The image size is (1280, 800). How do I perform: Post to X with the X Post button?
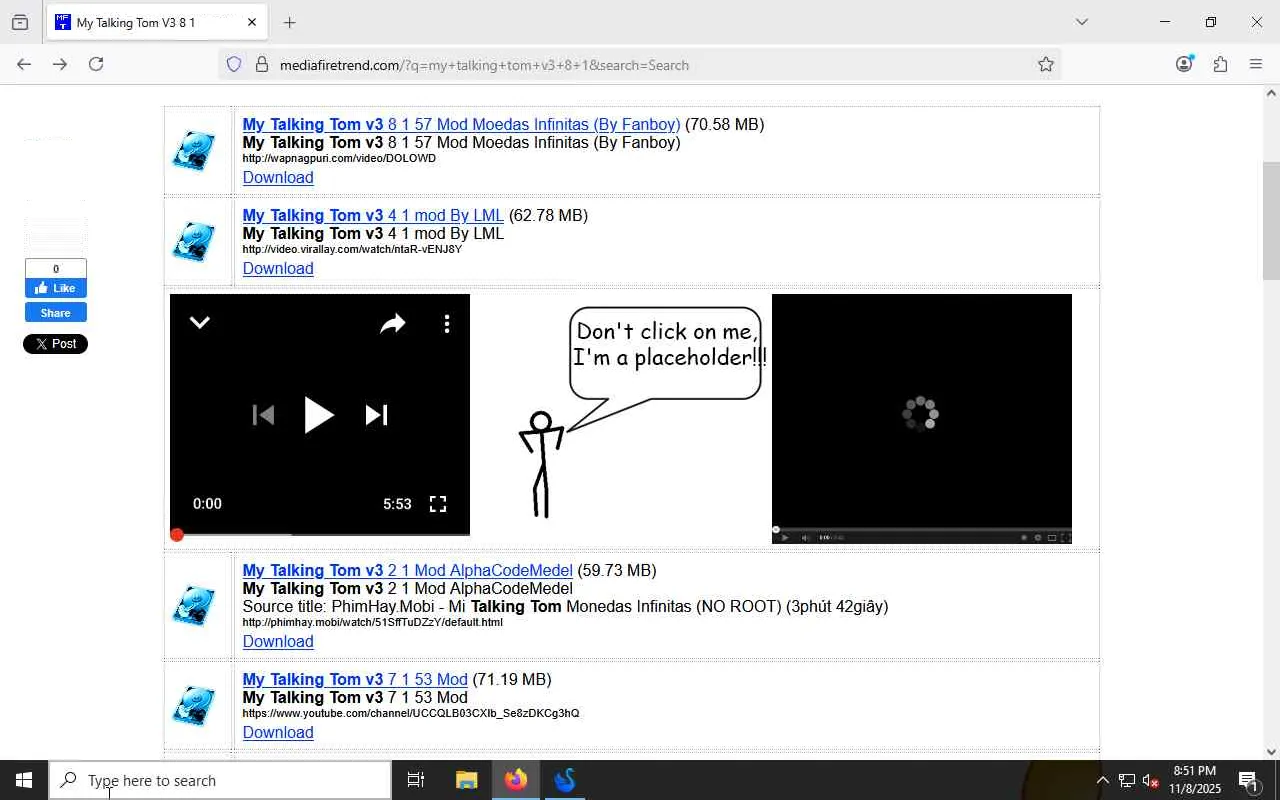[56, 344]
